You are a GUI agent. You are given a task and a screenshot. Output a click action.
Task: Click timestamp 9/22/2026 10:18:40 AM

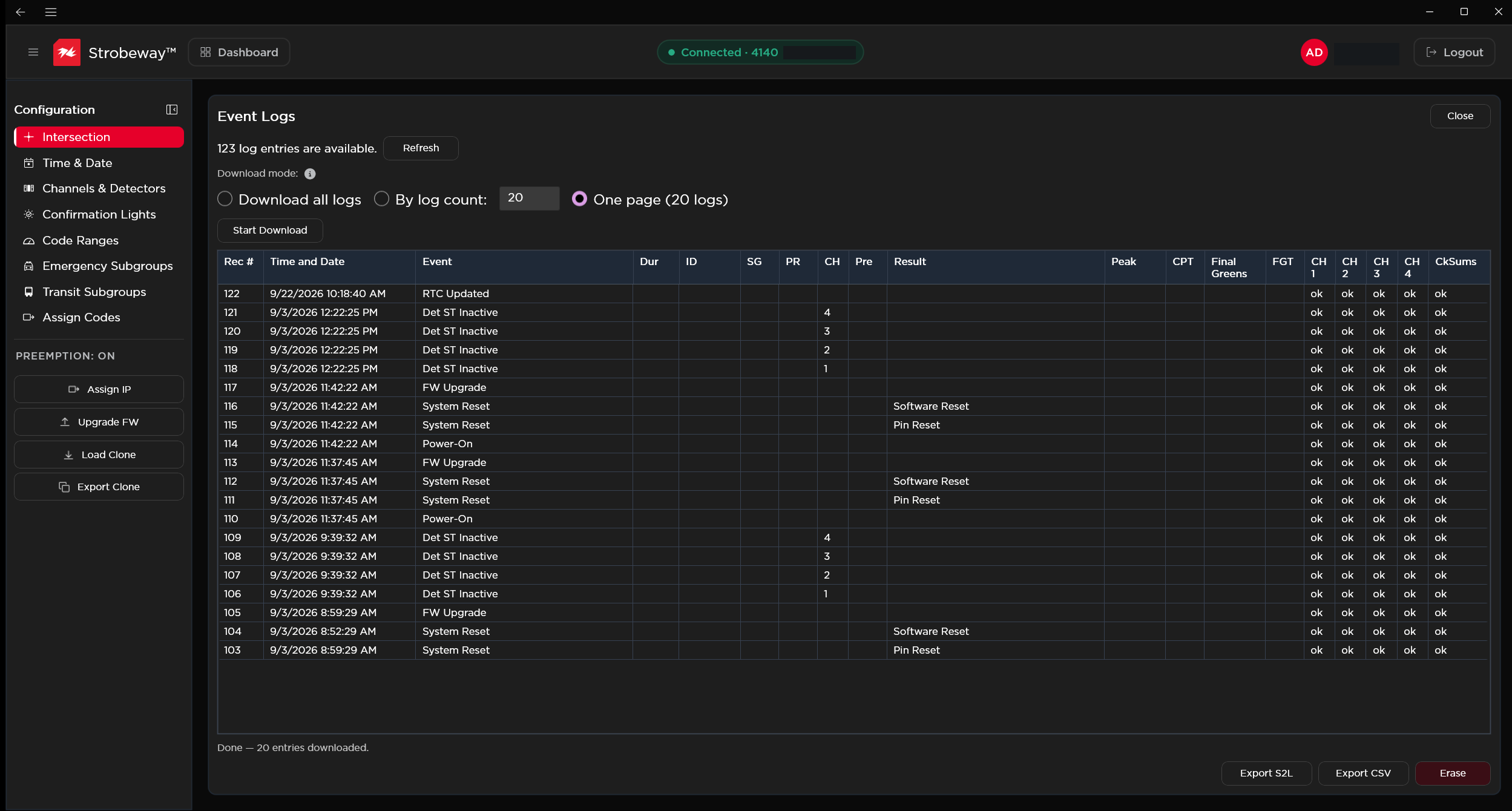click(x=327, y=294)
